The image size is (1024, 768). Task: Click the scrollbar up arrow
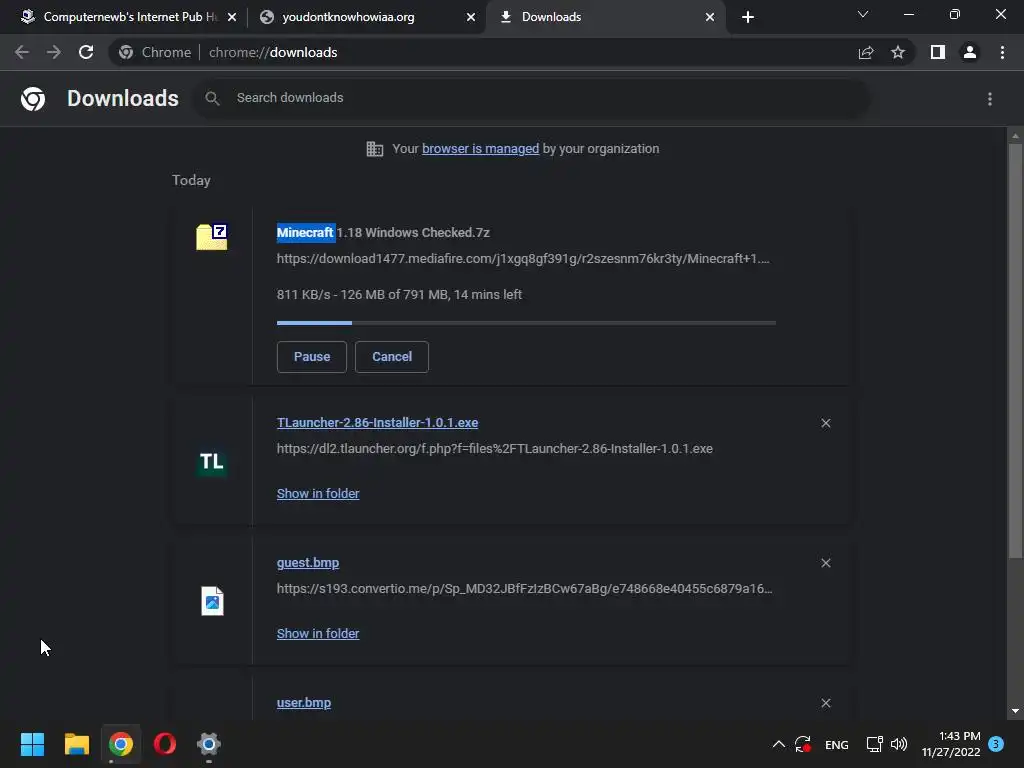click(1015, 136)
